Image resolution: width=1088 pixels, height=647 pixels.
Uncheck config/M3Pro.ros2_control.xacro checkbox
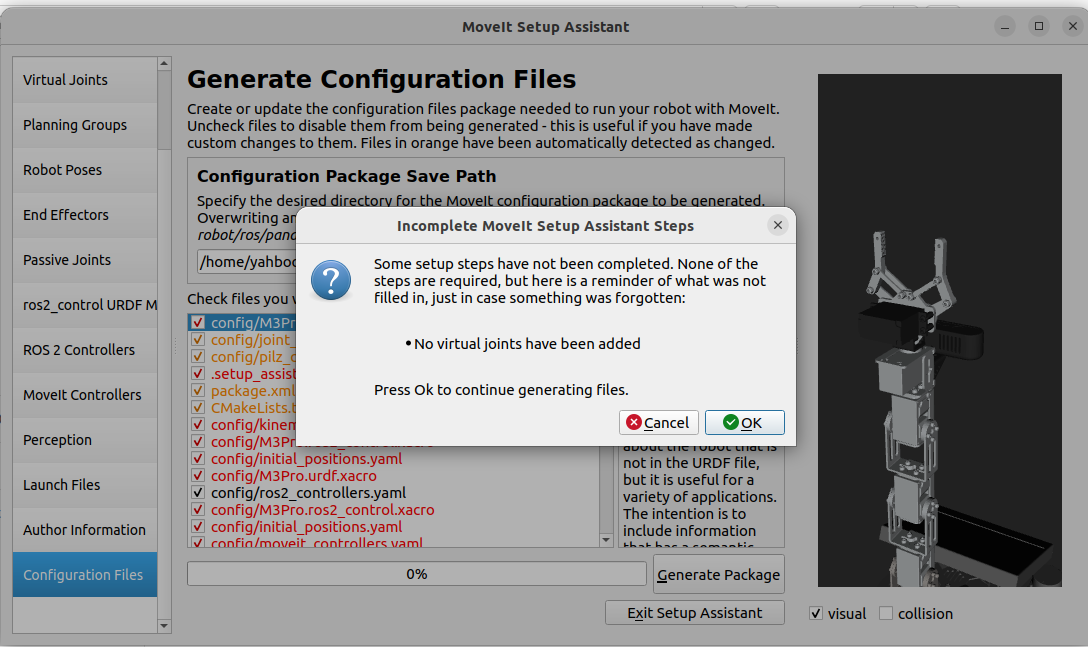pos(198,510)
